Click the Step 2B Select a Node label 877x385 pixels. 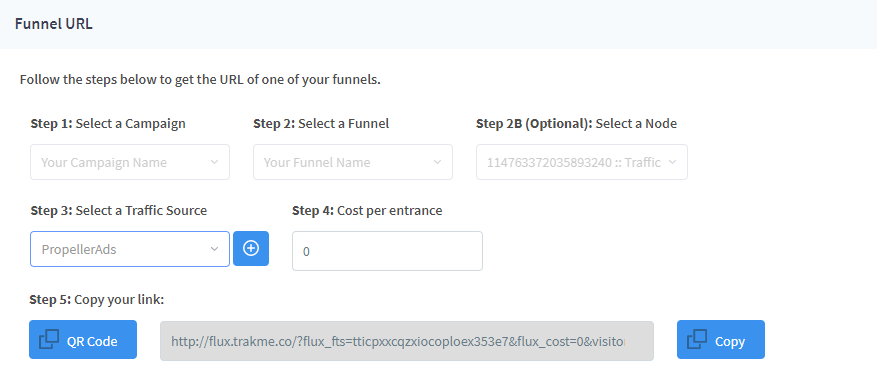coord(576,124)
